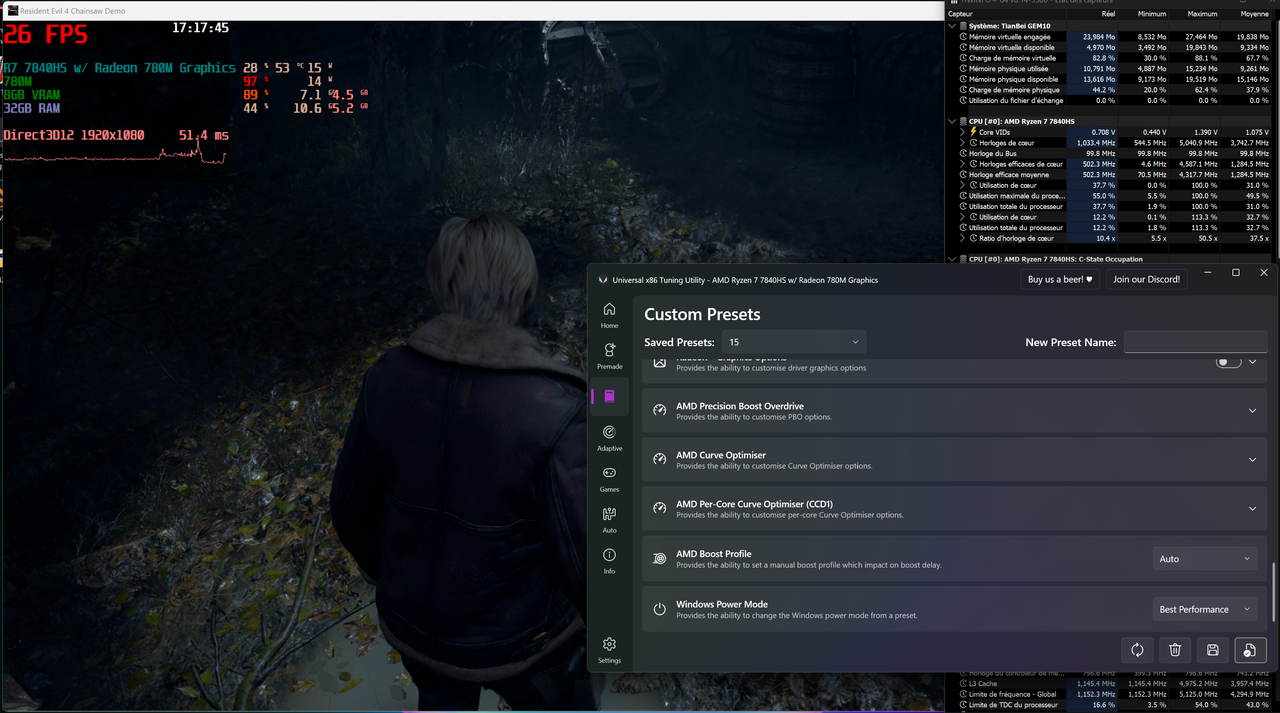Click clock icon beside Mémoire virtuelle engagée

pyautogui.click(x=964, y=37)
